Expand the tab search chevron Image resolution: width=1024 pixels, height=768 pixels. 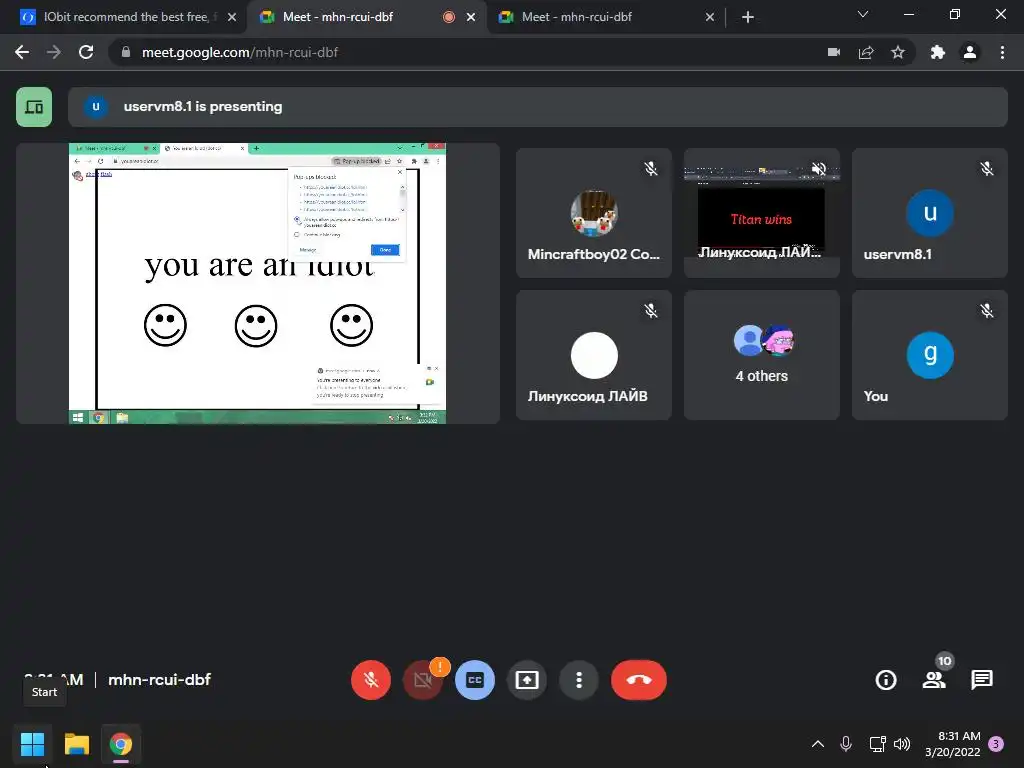click(x=863, y=14)
